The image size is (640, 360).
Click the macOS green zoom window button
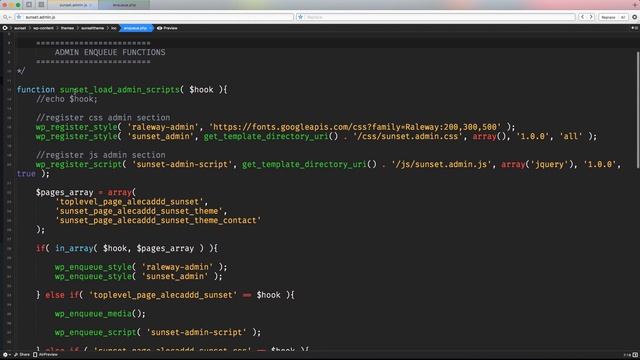18,5
